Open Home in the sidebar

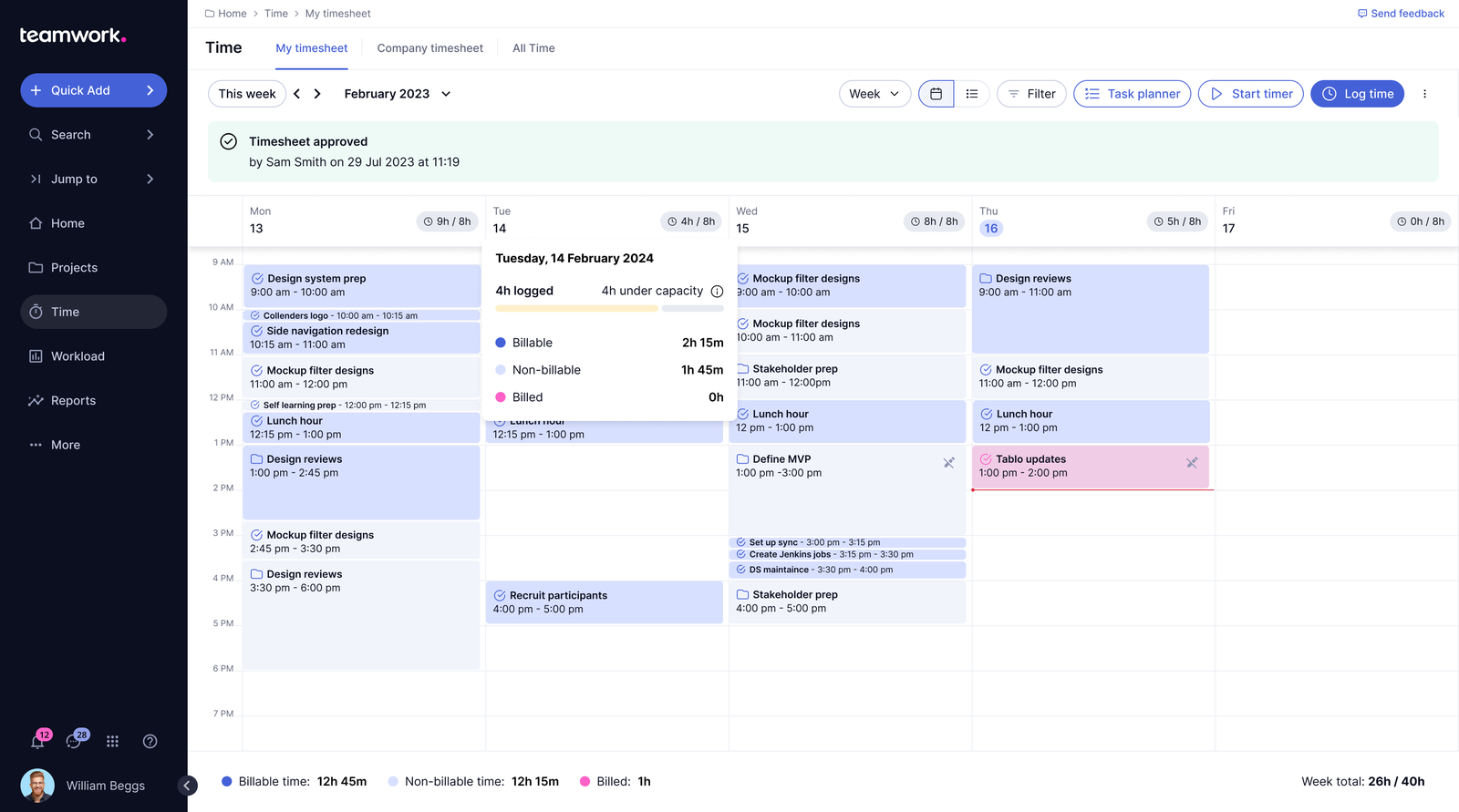click(93, 223)
